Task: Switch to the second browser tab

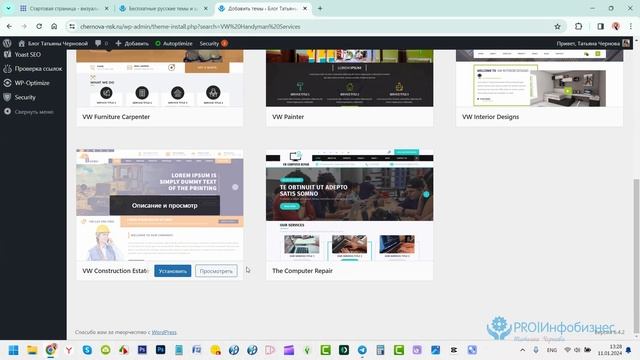Action: coord(163,8)
